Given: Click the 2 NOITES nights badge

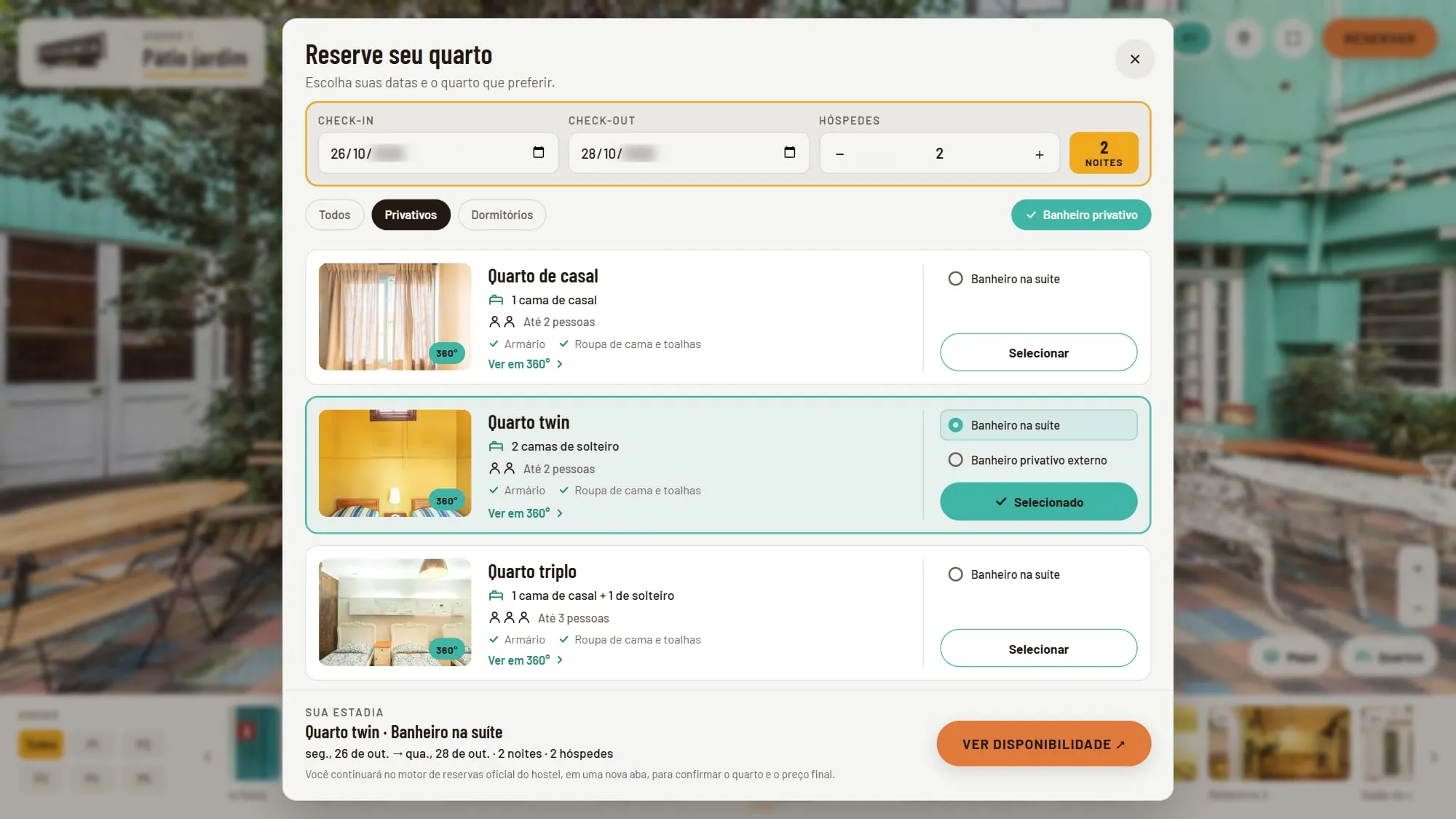Looking at the screenshot, I should pyautogui.click(x=1104, y=153).
